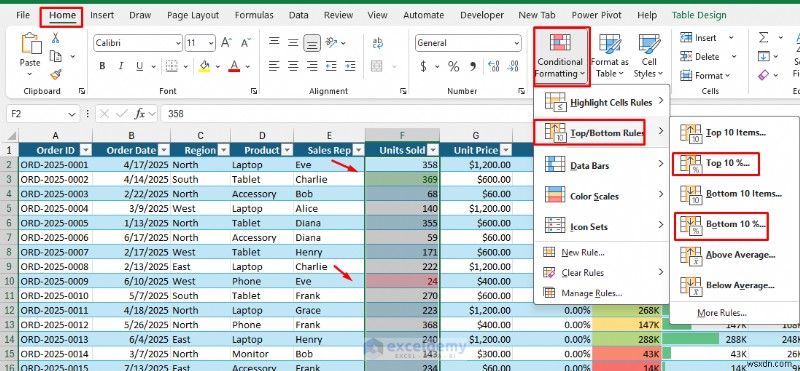Screen dimensions: 800x371
Task: Select column F header
Action: [402, 136]
